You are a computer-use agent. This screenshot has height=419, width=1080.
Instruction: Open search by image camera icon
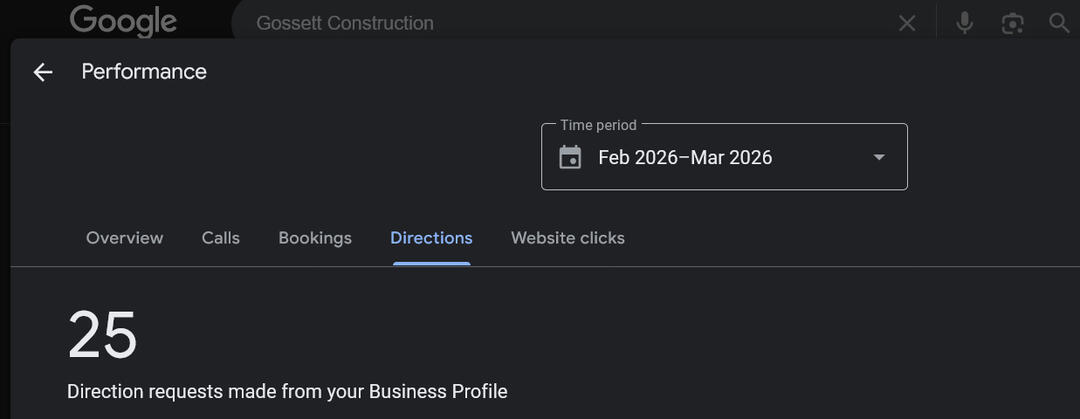(1013, 23)
